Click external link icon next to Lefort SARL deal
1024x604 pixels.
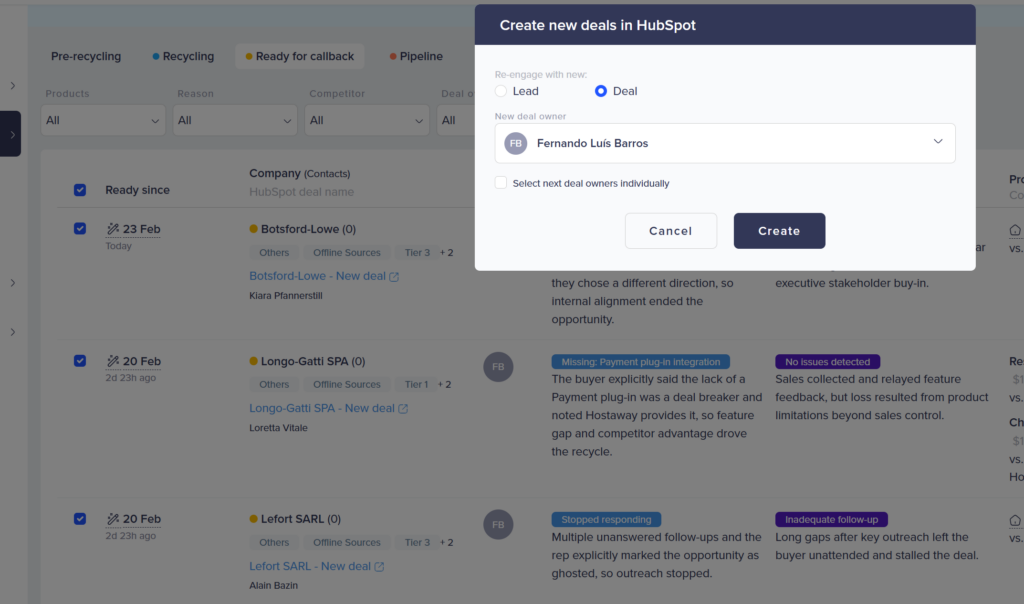[x=380, y=567]
